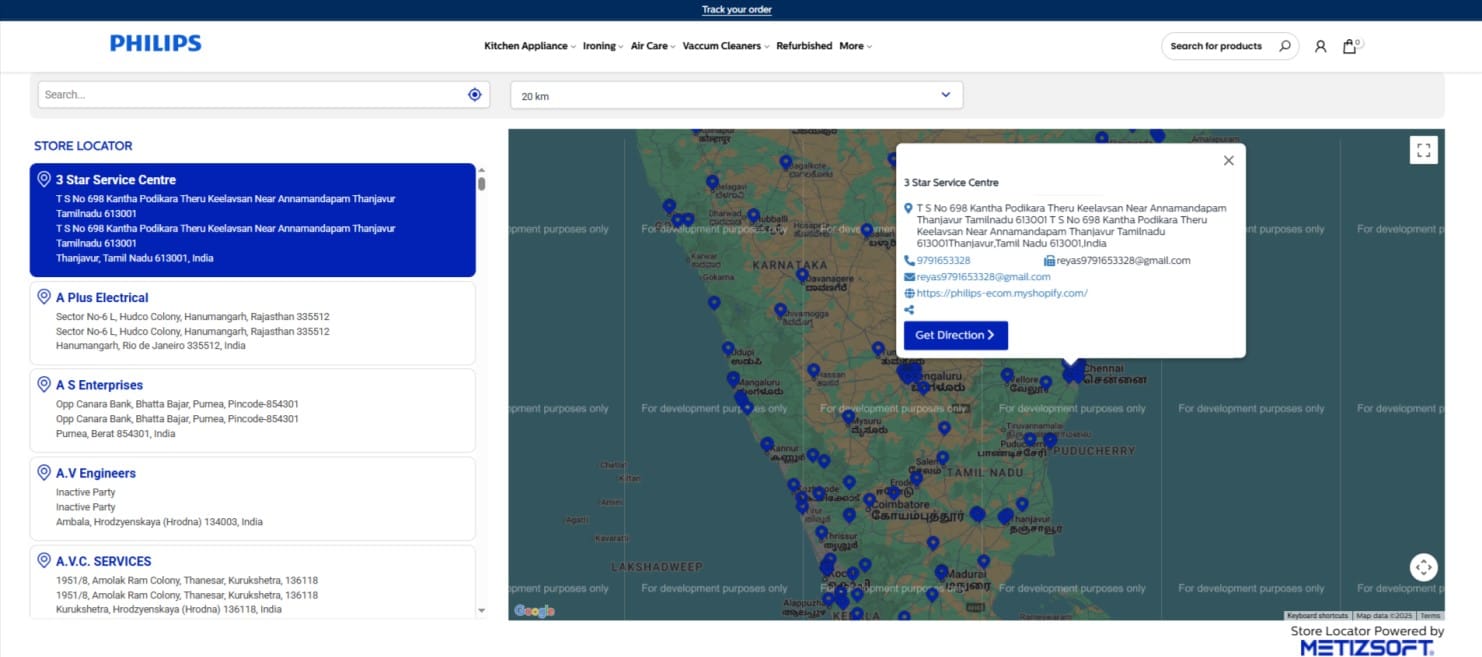Expand the Kitchen Appliance menu

click(528, 46)
